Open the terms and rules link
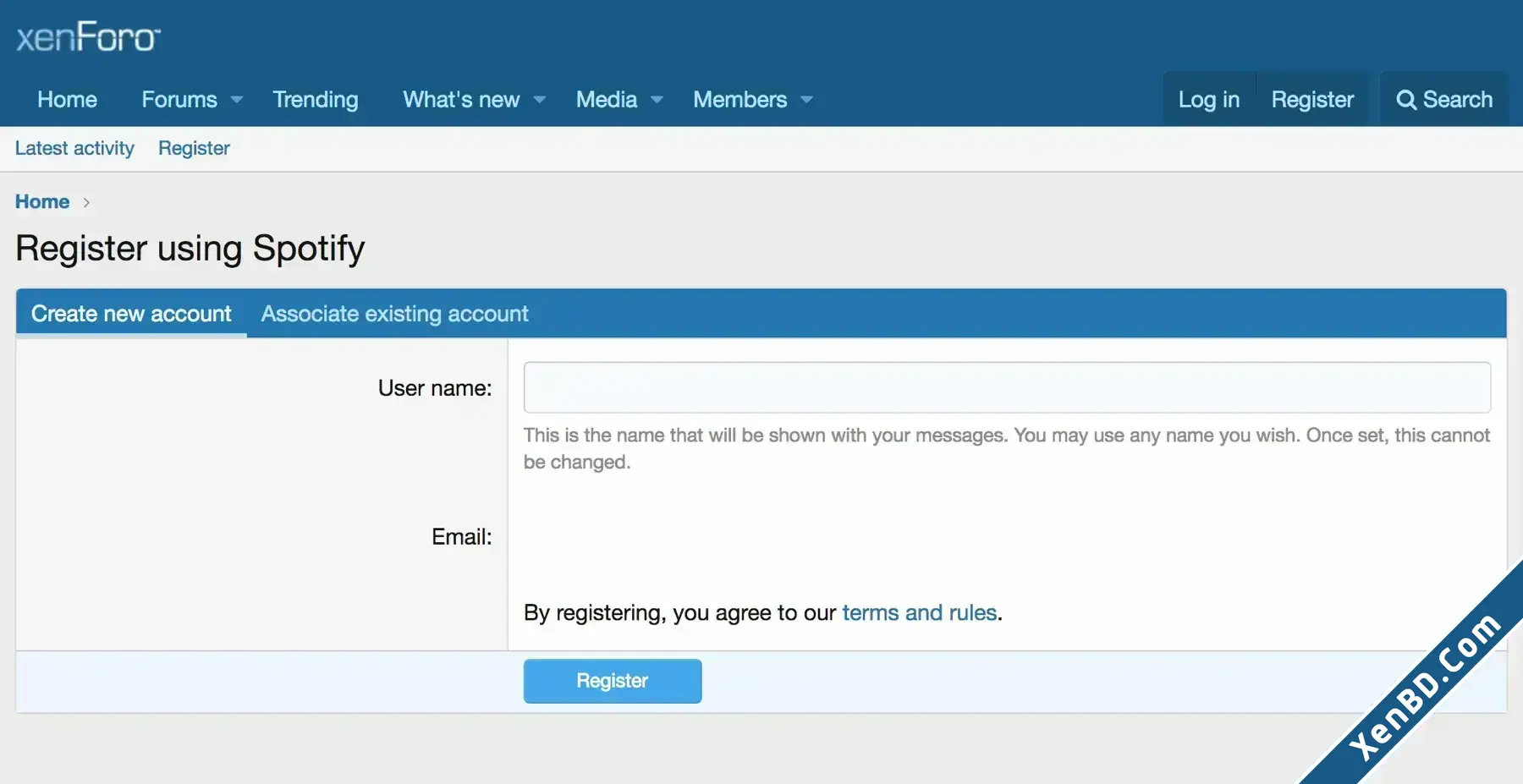The width and height of the screenshot is (1523, 784). 920,612
